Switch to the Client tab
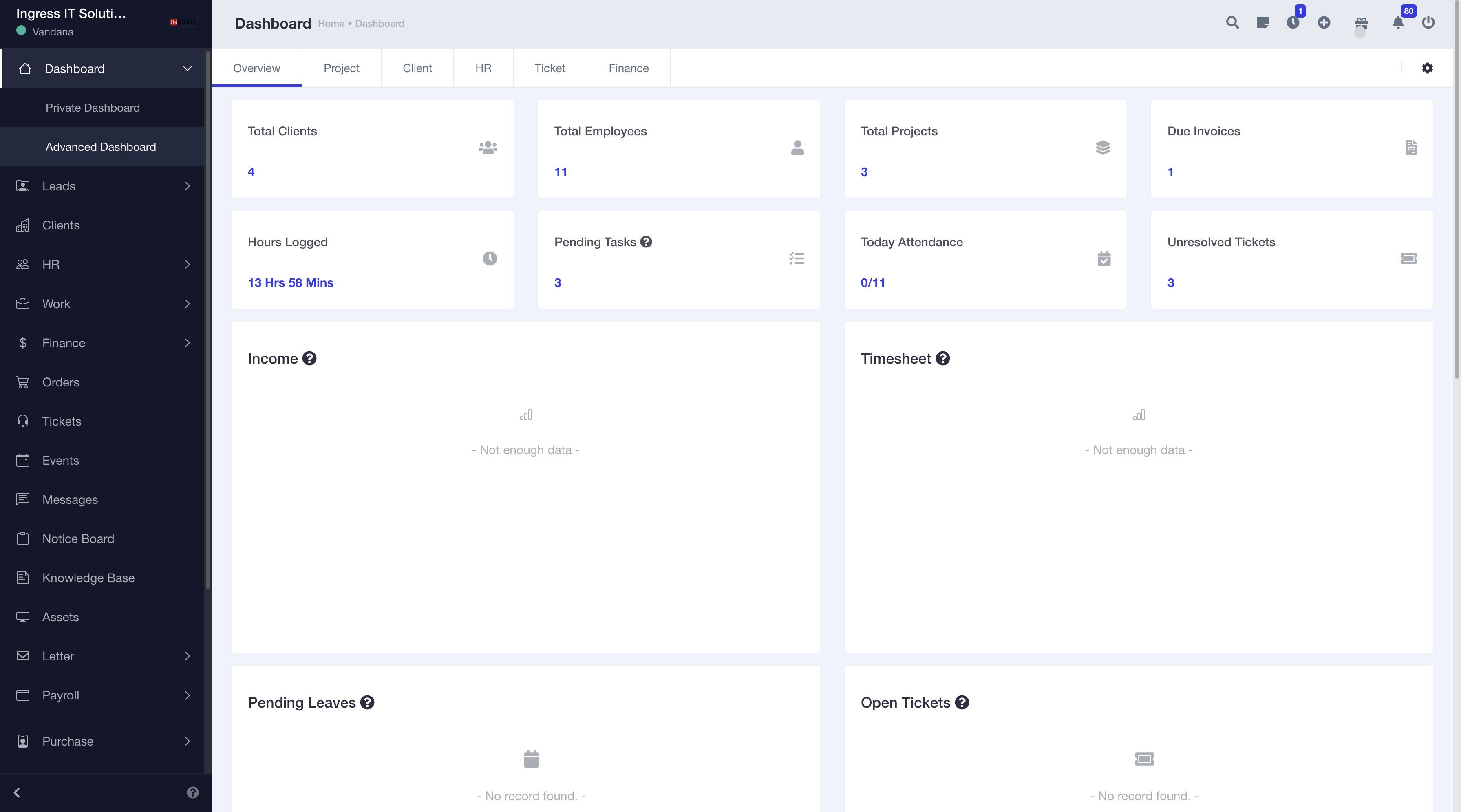 point(417,68)
